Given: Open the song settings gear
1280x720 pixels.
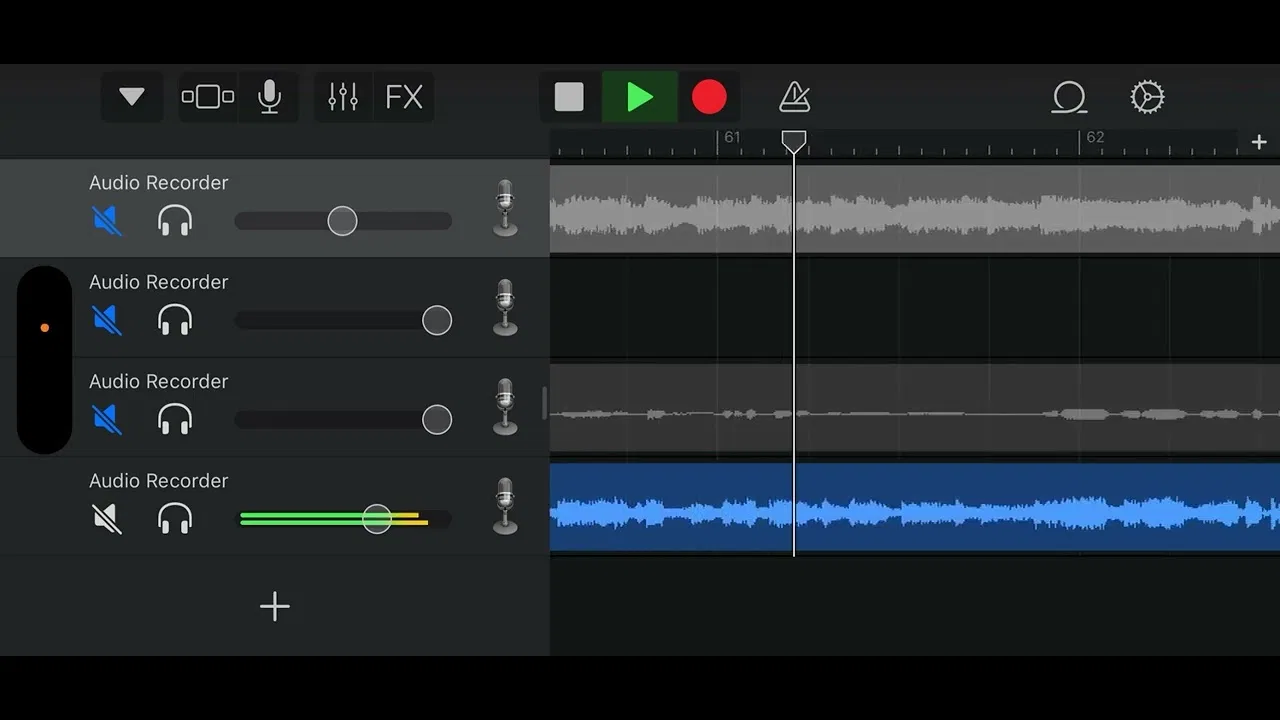Looking at the screenshot, I should coord(1147,97).
